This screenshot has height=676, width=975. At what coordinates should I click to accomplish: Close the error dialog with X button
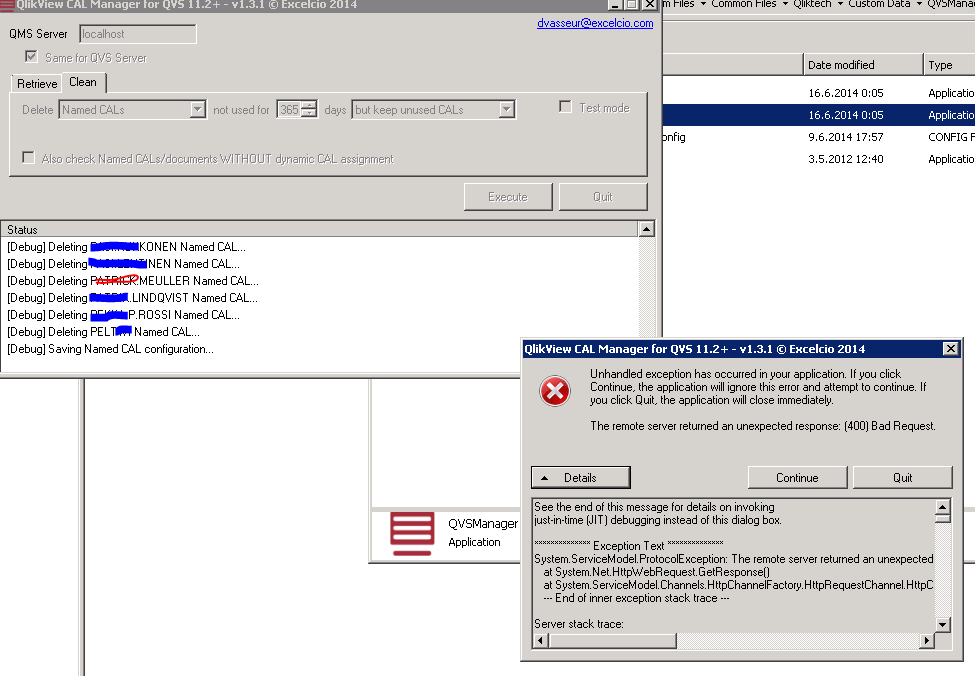[x=951, y=349]
